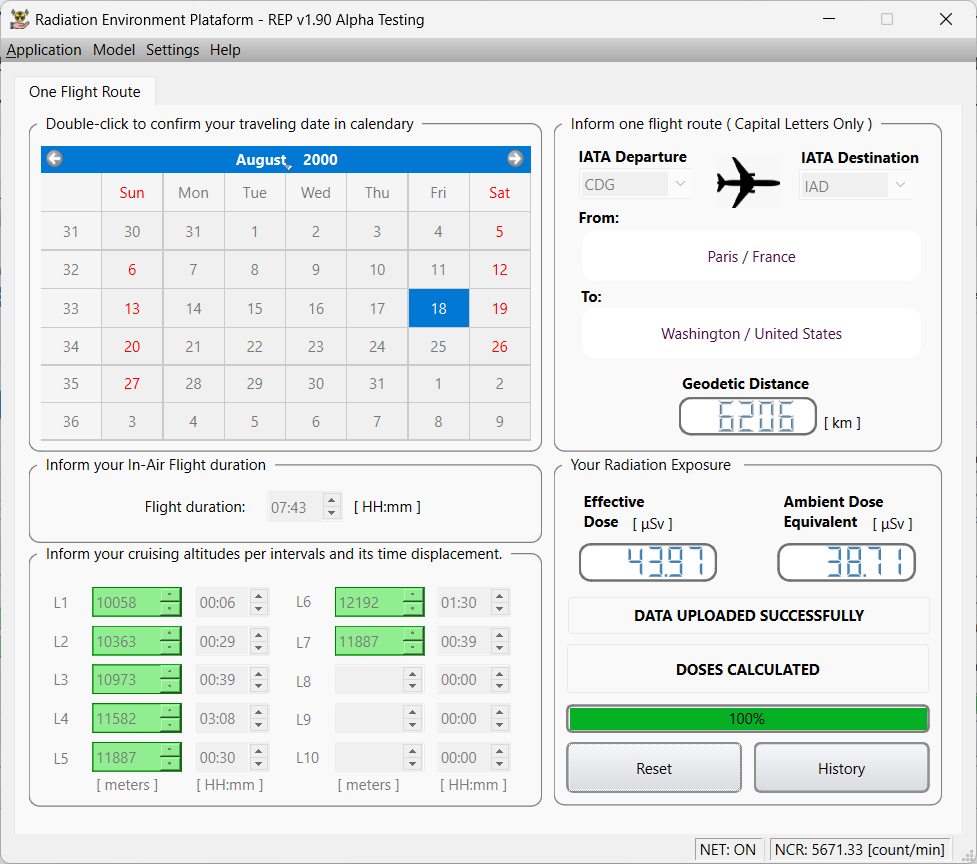Open the Settings menu

point(172,50)
